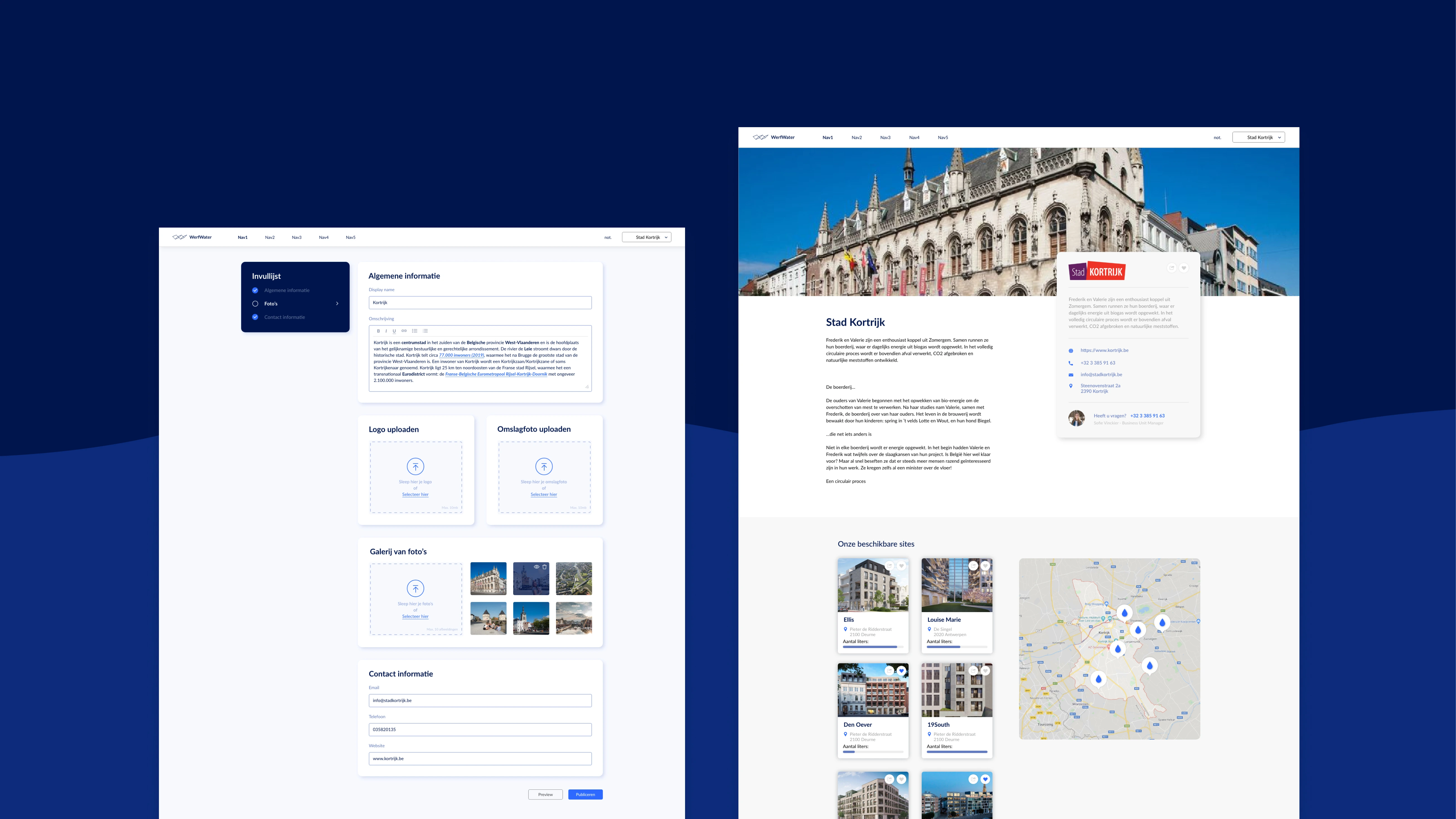Screen dimensions: 1456x819
Task: Click the share icon on the 19South card
Action: pos(973,671)
